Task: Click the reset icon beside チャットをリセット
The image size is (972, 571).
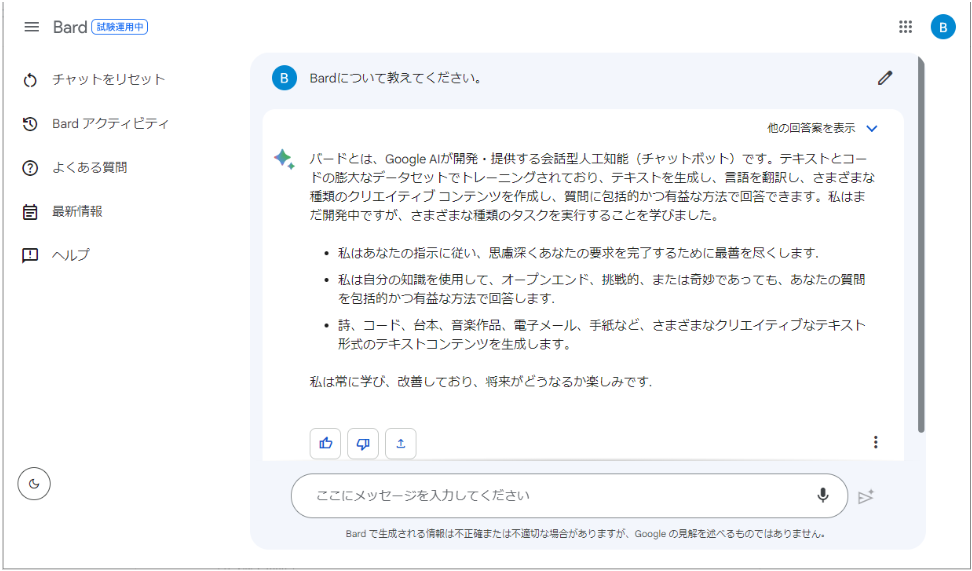Action: [30, 80]
